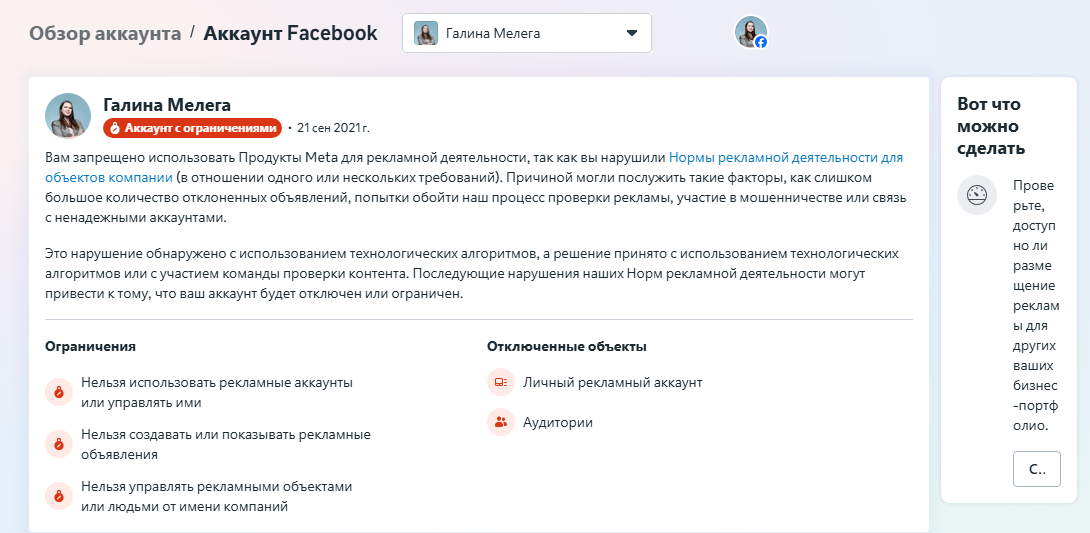Open the profile avatar with Facebook badge

coord(751,33)
